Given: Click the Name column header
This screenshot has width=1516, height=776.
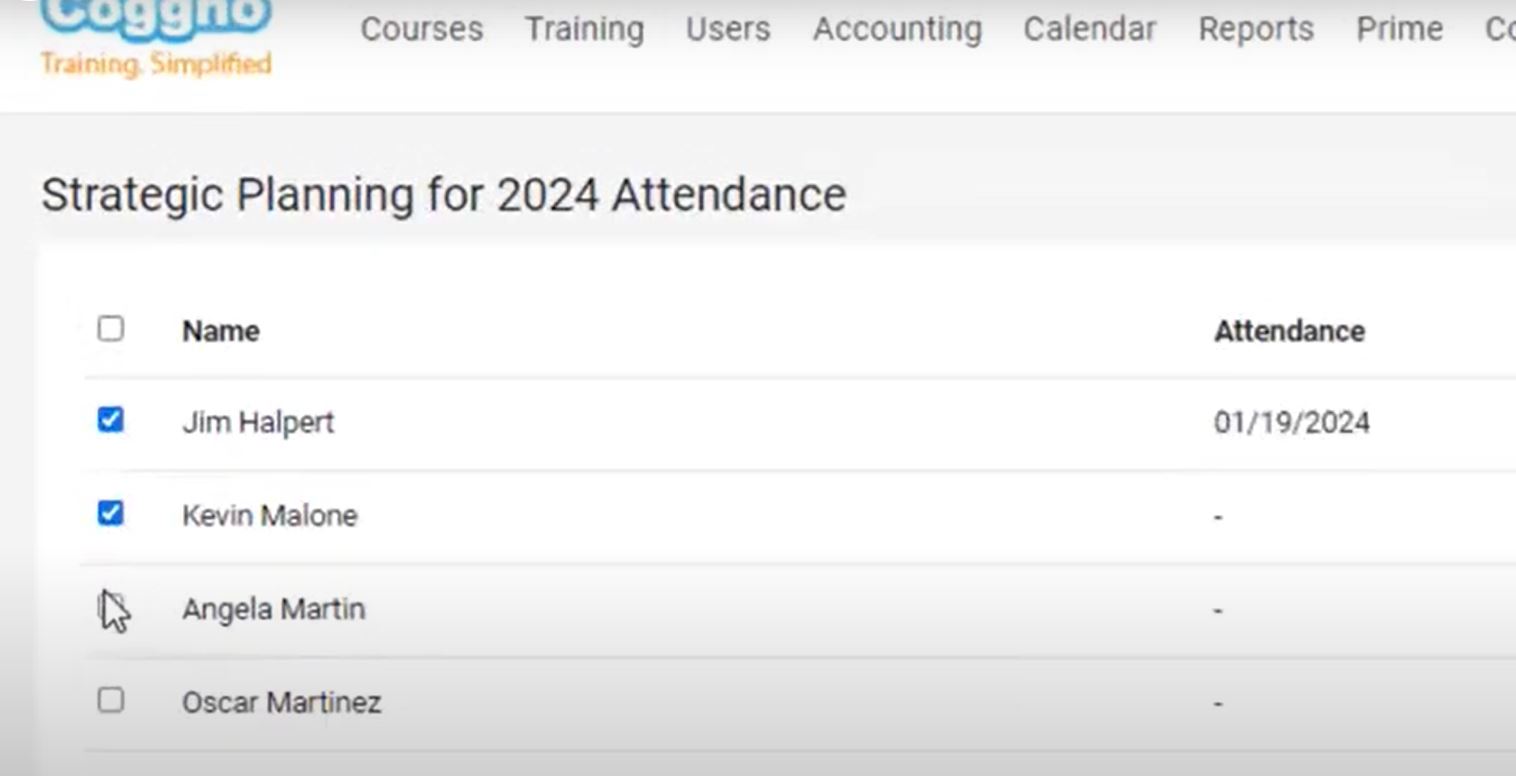Looking at the screenshot, I should coord(221,331).
